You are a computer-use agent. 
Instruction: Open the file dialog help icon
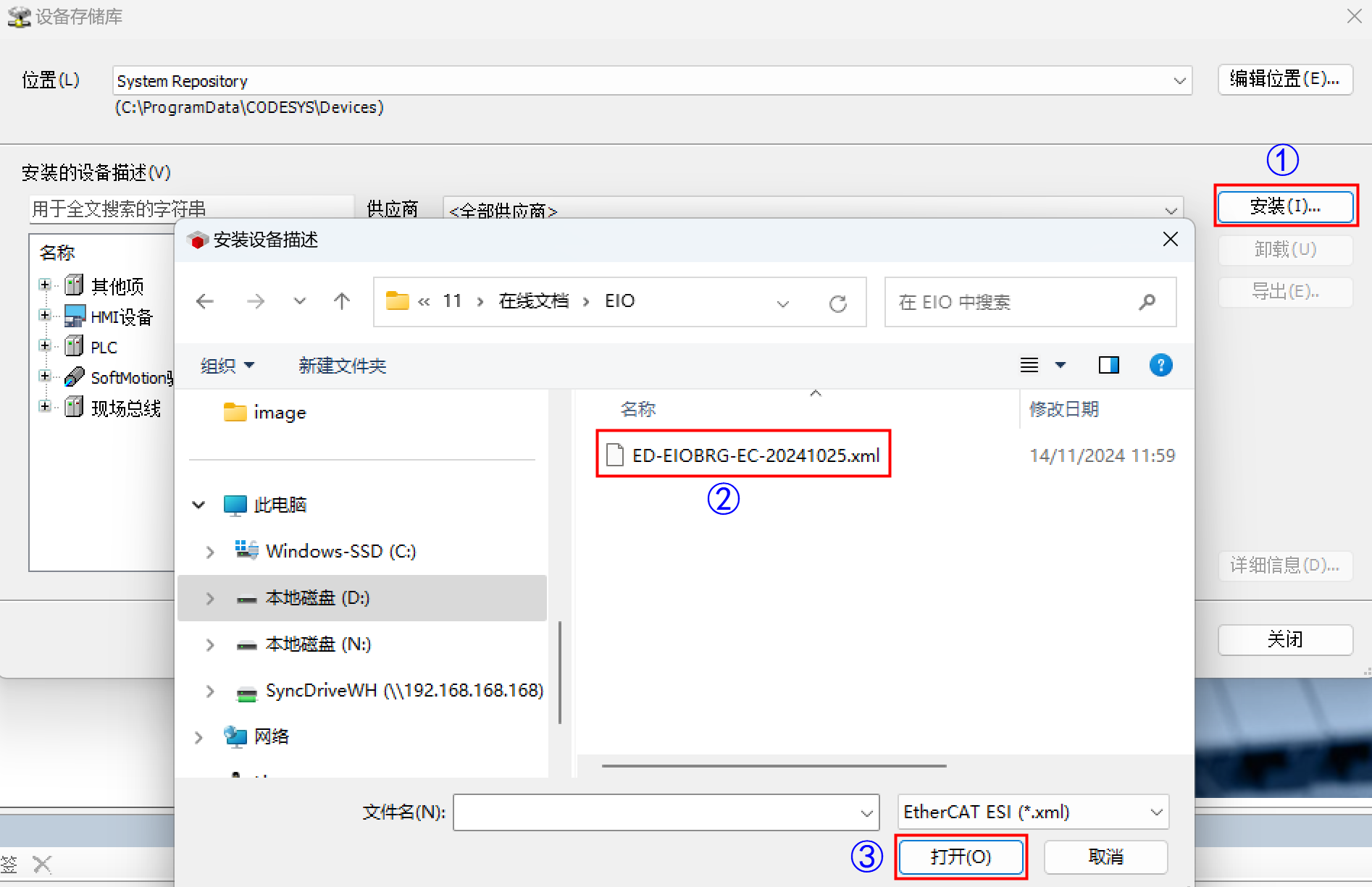1160,365
